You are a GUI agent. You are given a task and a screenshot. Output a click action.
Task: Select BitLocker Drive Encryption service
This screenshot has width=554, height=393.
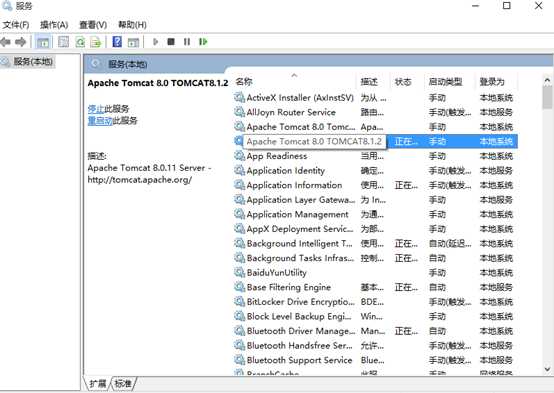click(376, 301)
